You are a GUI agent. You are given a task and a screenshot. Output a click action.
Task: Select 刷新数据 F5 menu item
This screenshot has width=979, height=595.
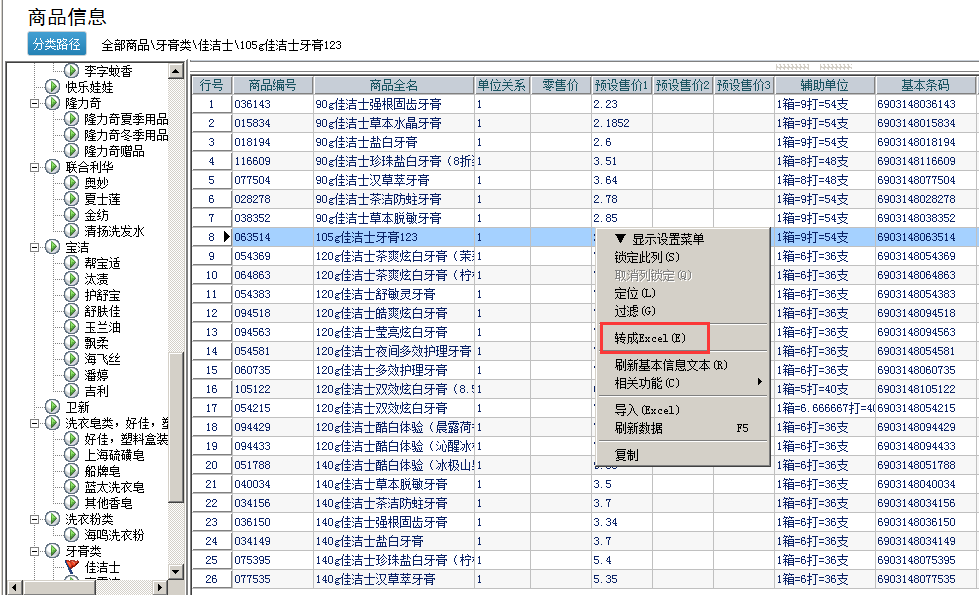coord(683,428)
